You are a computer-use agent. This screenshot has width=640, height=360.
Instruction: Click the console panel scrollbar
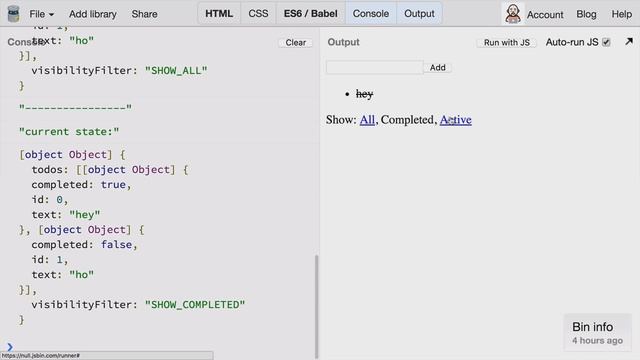pos(316,306)
